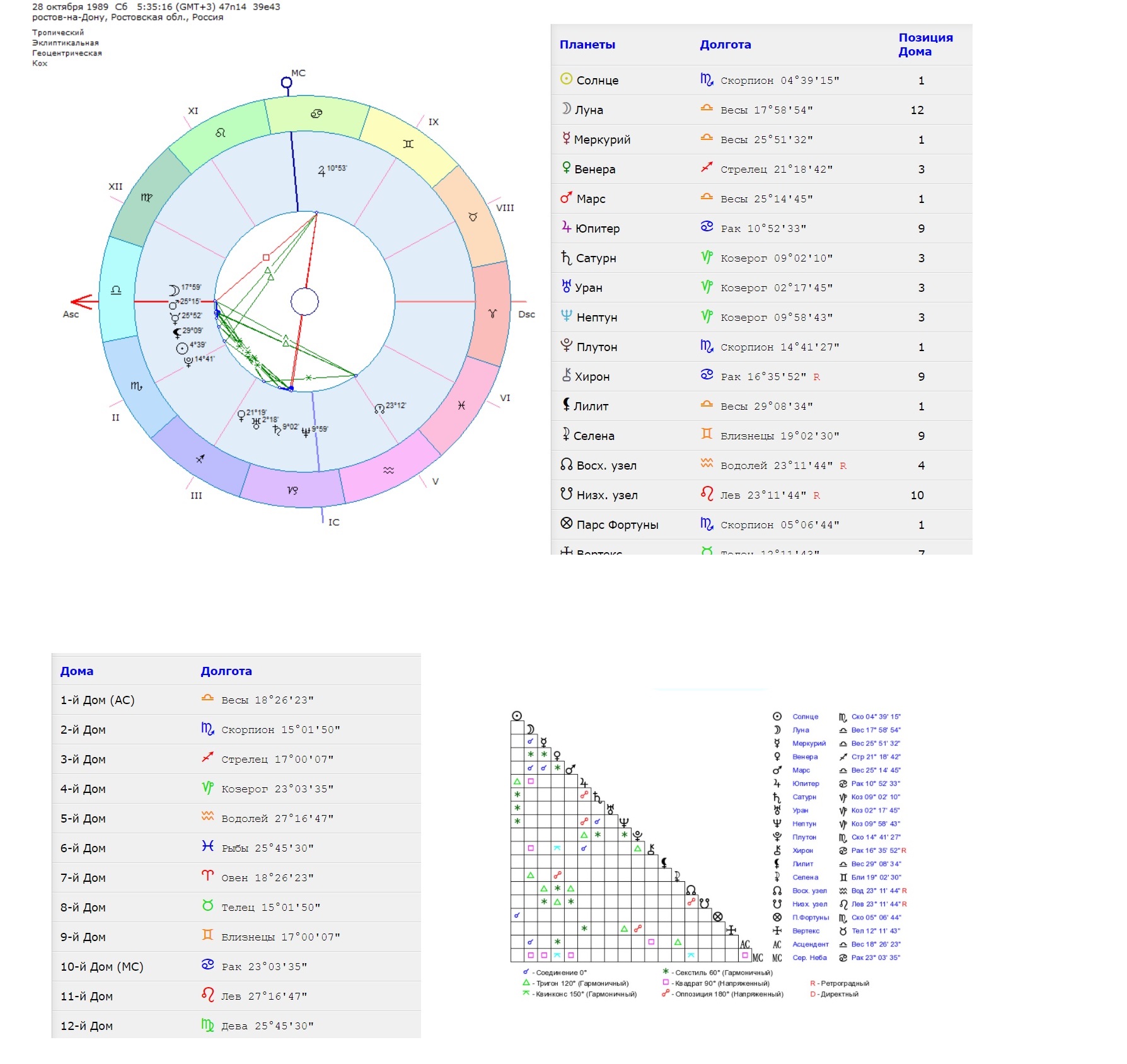Click the Стрелец 21°18'42" longitude value
The height and width of the screenshot is (1064, 1127).
777,169
